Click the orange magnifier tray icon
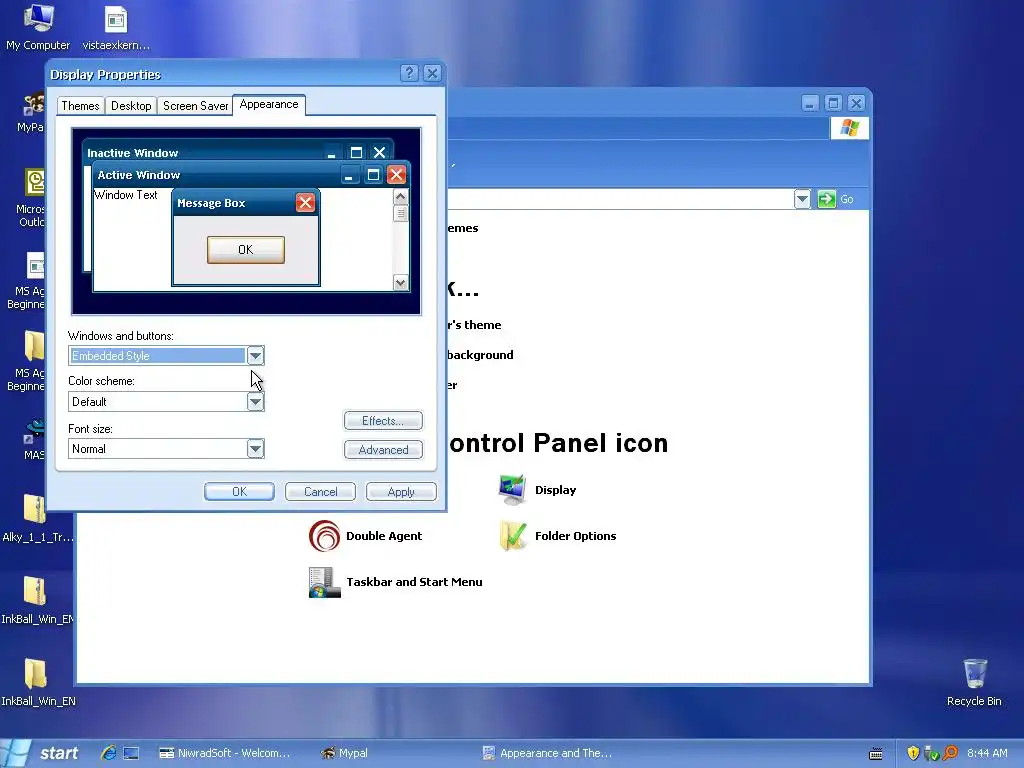Image resolution: width=1024 pixels, height=768 pixels. 950,753
